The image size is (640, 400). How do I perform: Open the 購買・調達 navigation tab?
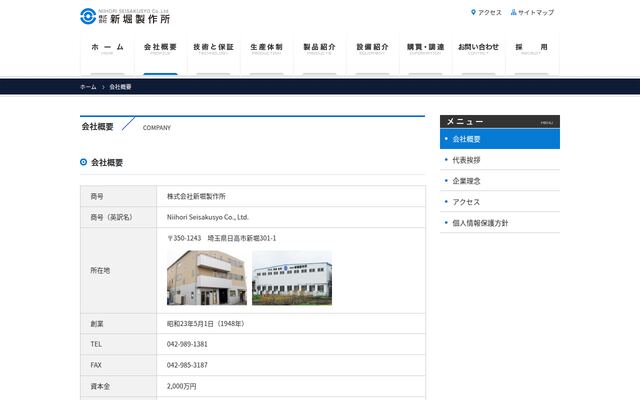pos(426,54)
